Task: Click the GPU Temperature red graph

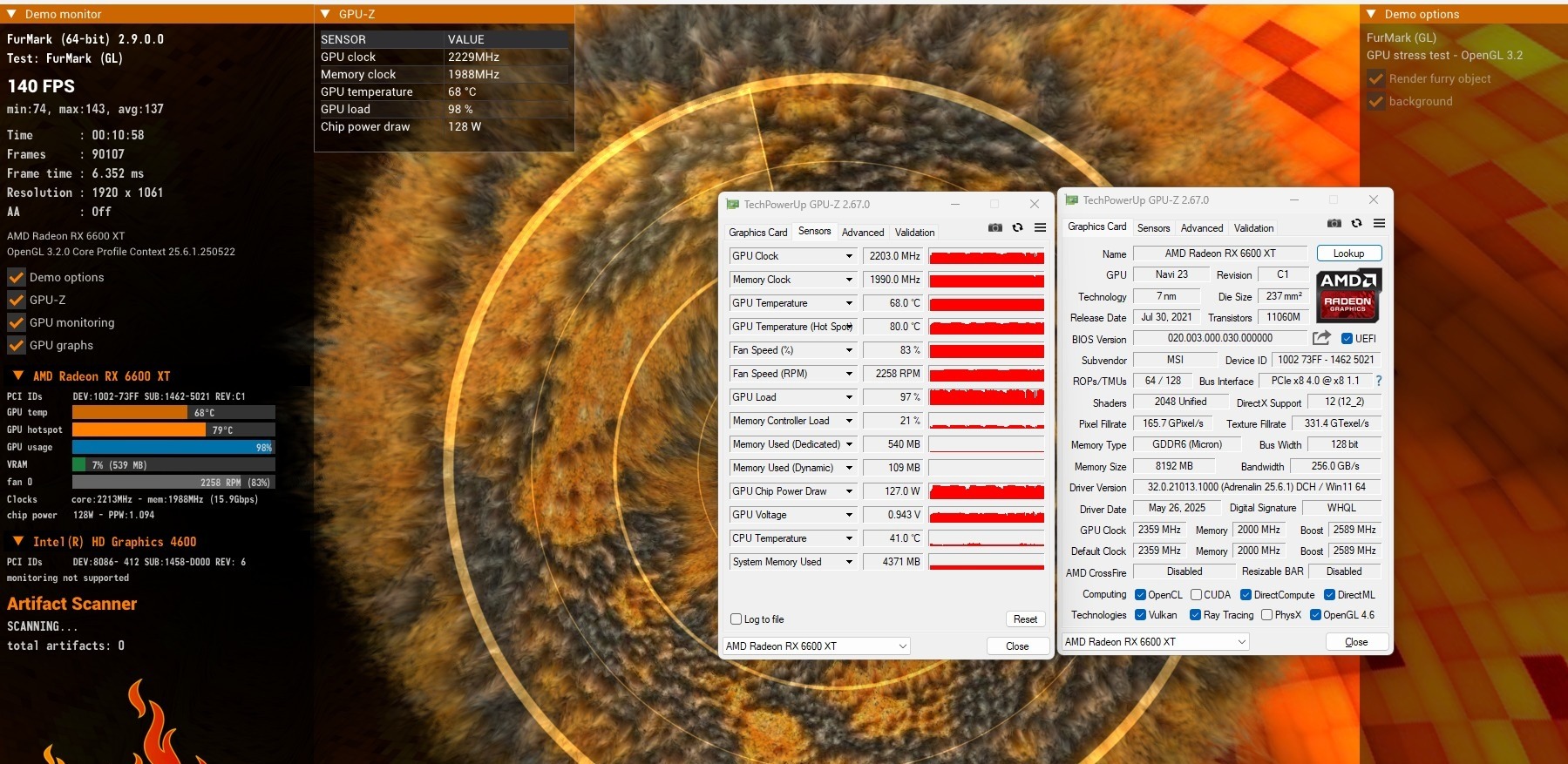Action: pyautogui.click(x=986, y=303)
